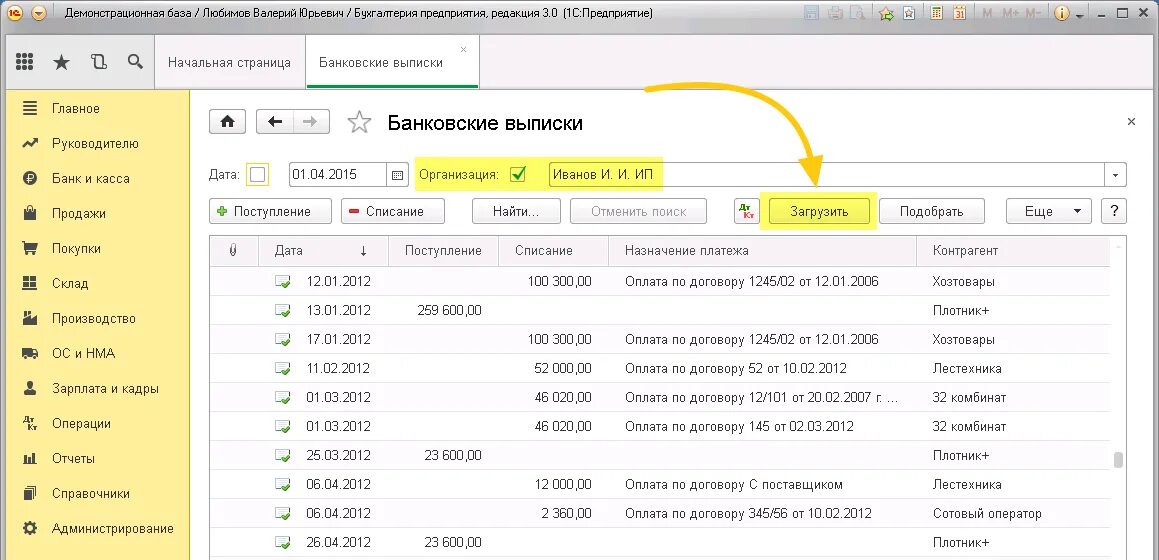1159x560 pixels.
Task: Click the Руководителю chart icon
Action: [30, 143]
